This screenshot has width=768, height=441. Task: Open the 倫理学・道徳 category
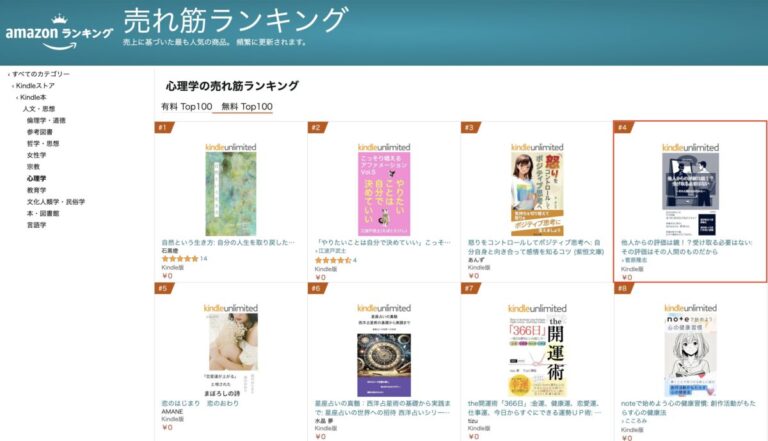click(46, 121)
